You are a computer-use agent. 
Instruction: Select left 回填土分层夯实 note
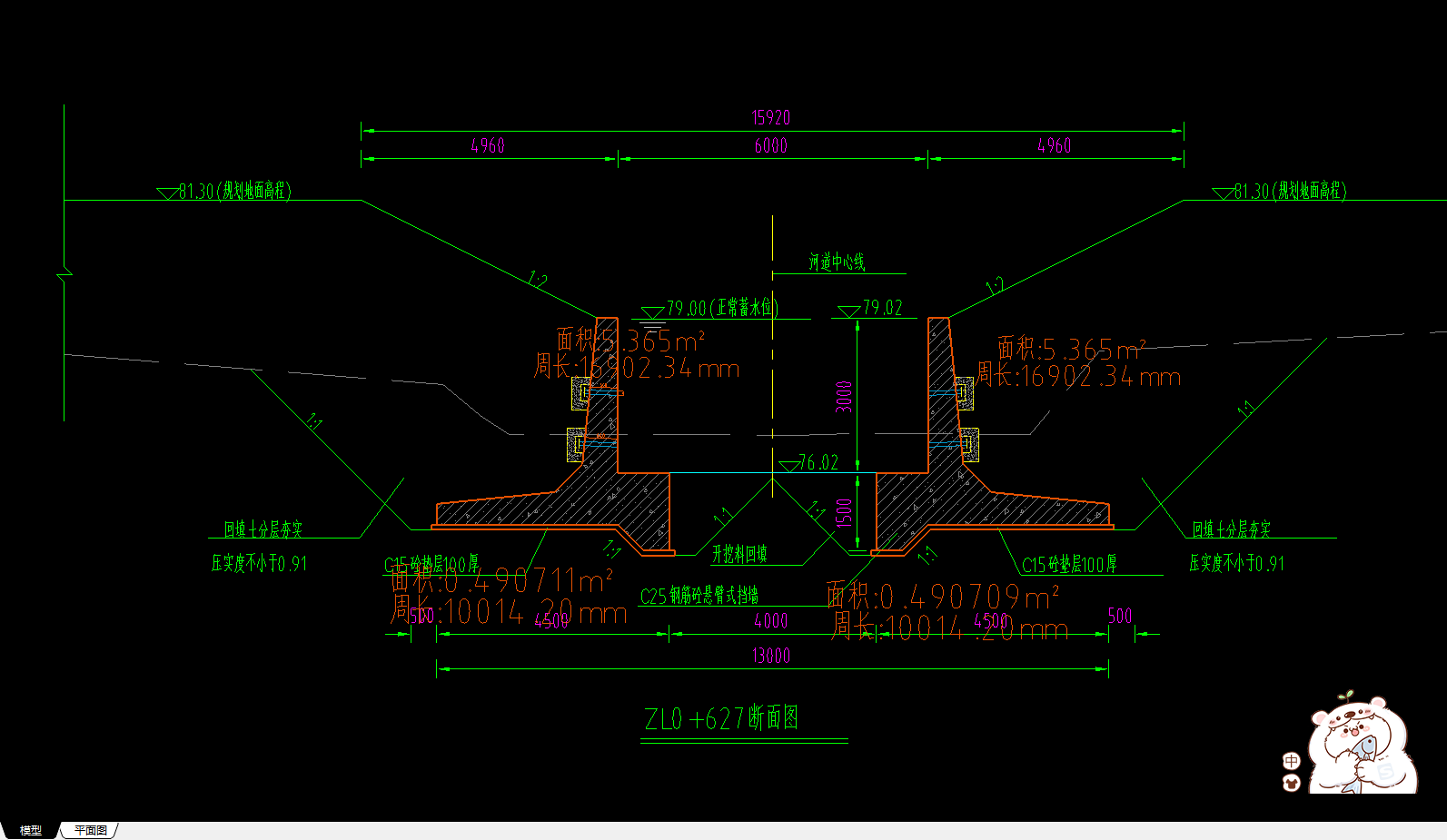point(263,529)
